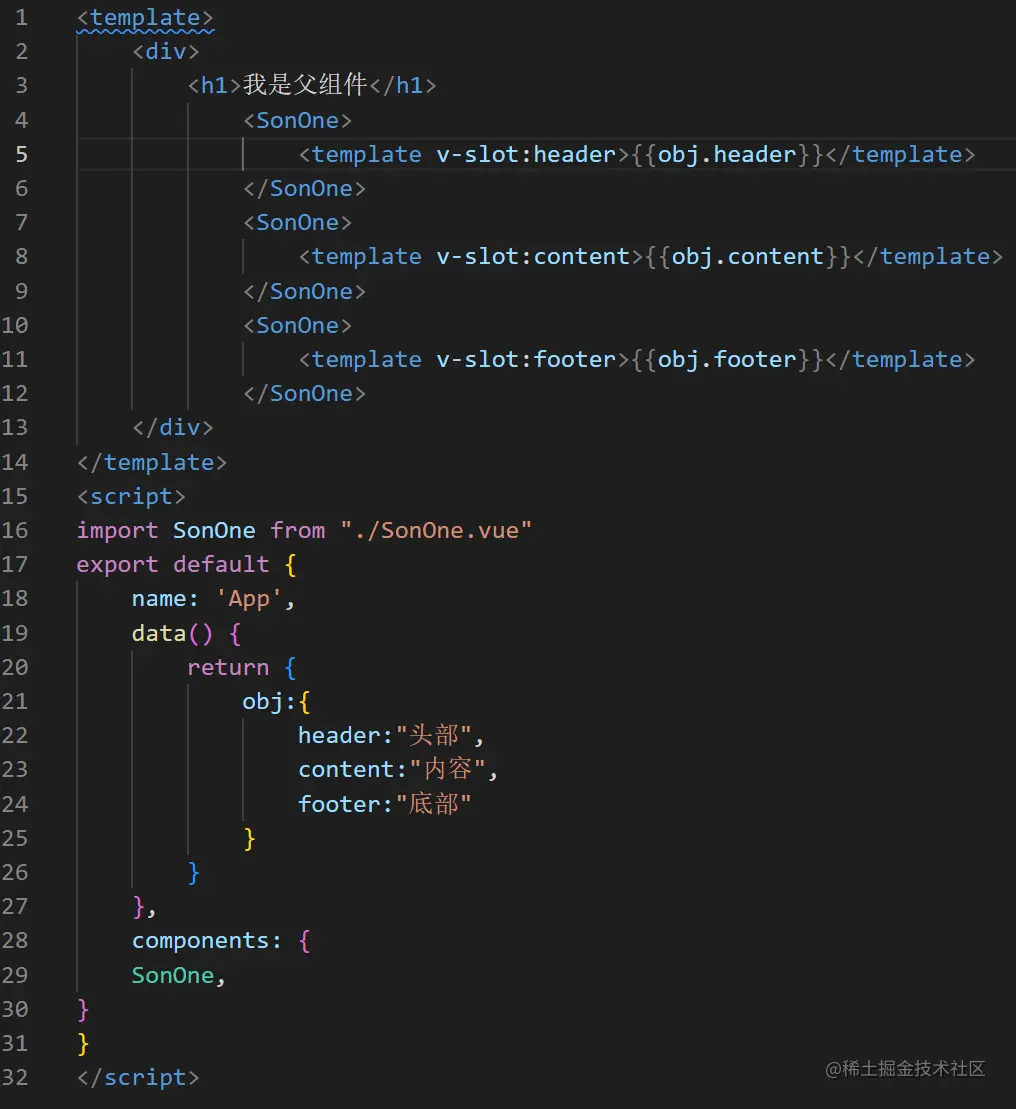
Task: Click the opening <template> tag on line 1
Action: coord(145,18)
